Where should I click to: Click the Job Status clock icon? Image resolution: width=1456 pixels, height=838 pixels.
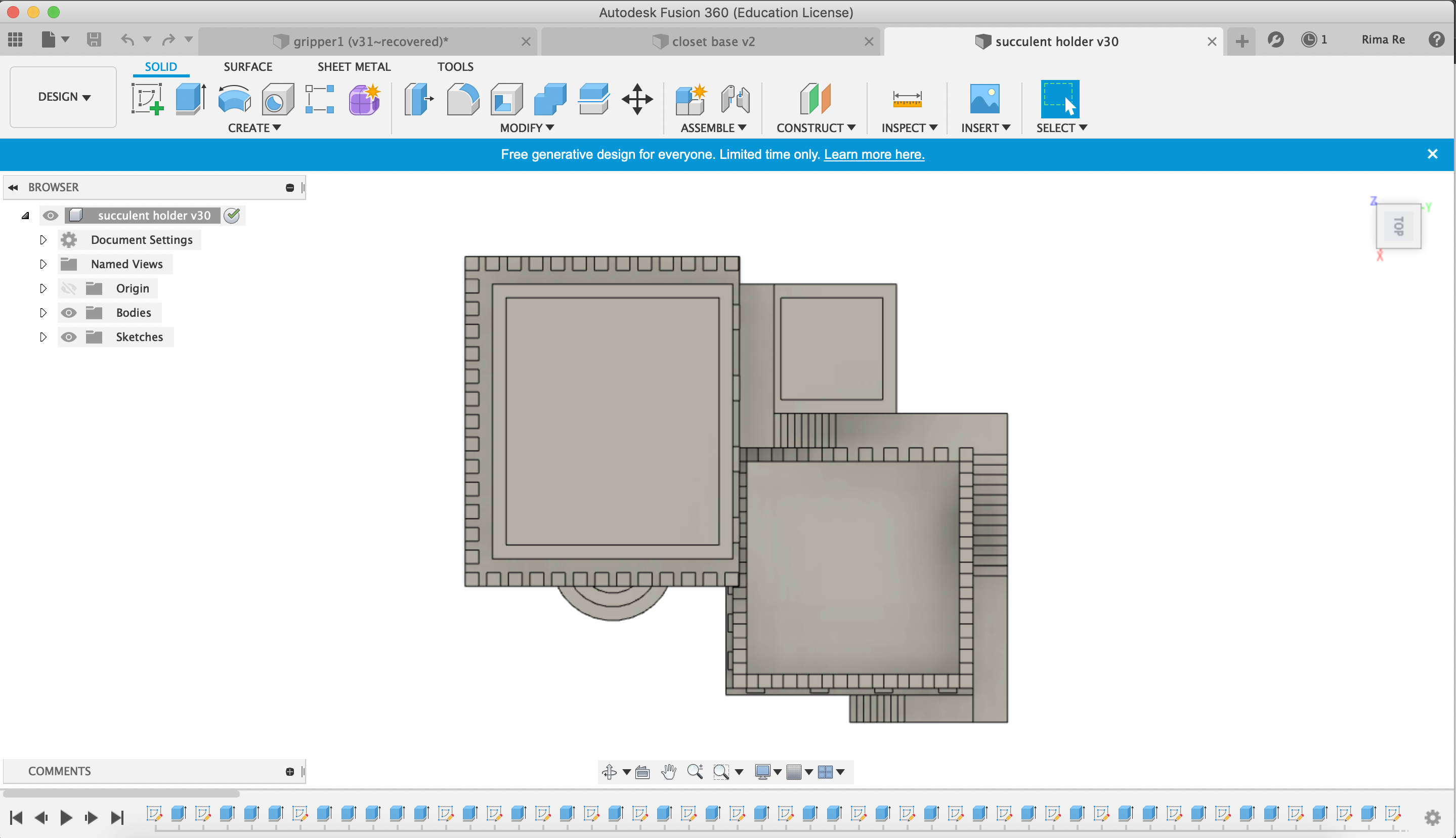1309,39
